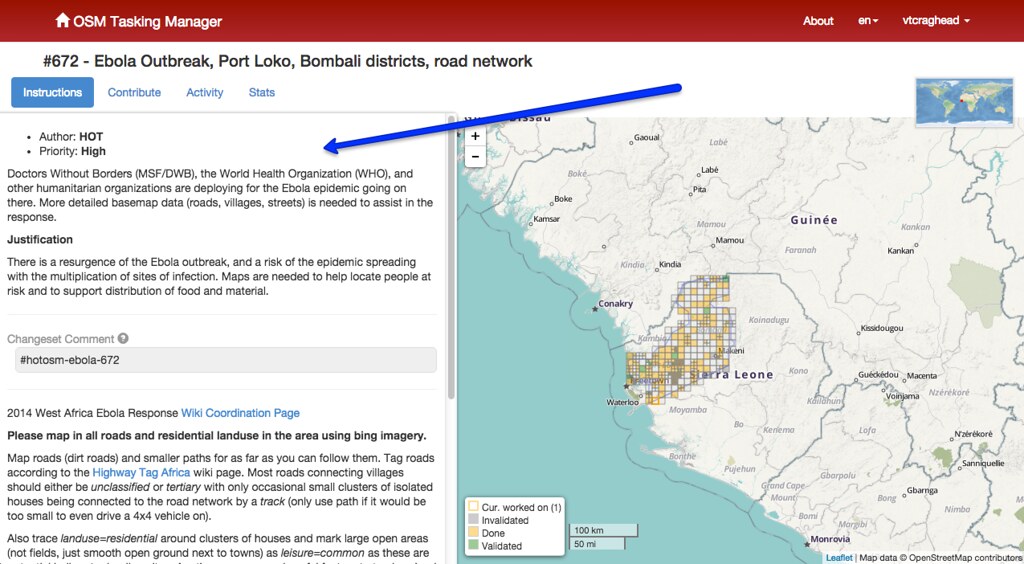Screen dimensions: 1024x564
Task: Click the Kissidougou city label on map
Action: click(882, 328)
